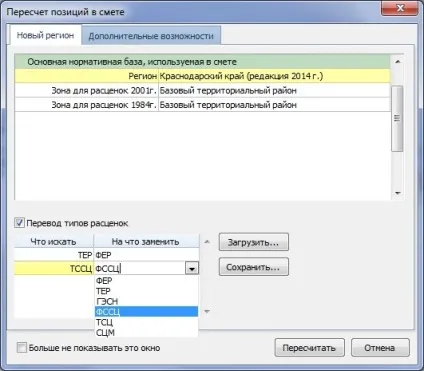Click the Основная нормативная база header row

tap(202, 62)
